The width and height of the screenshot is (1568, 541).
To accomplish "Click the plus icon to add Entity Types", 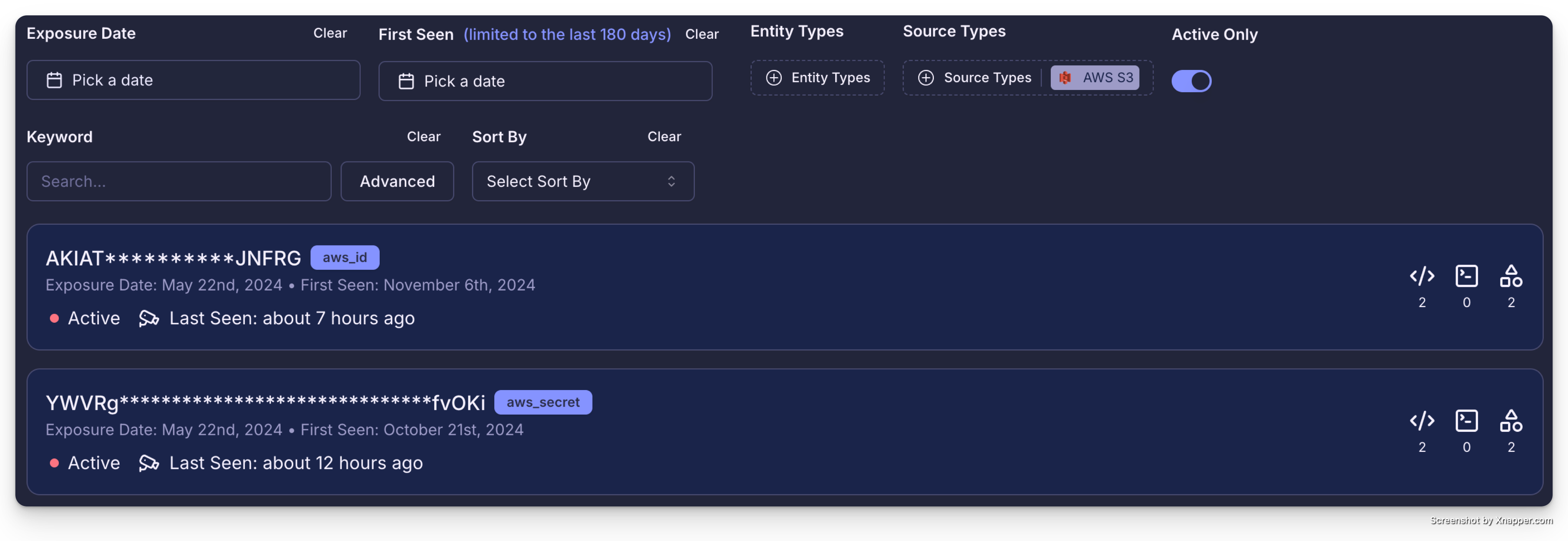I will [x=774, y=78].
